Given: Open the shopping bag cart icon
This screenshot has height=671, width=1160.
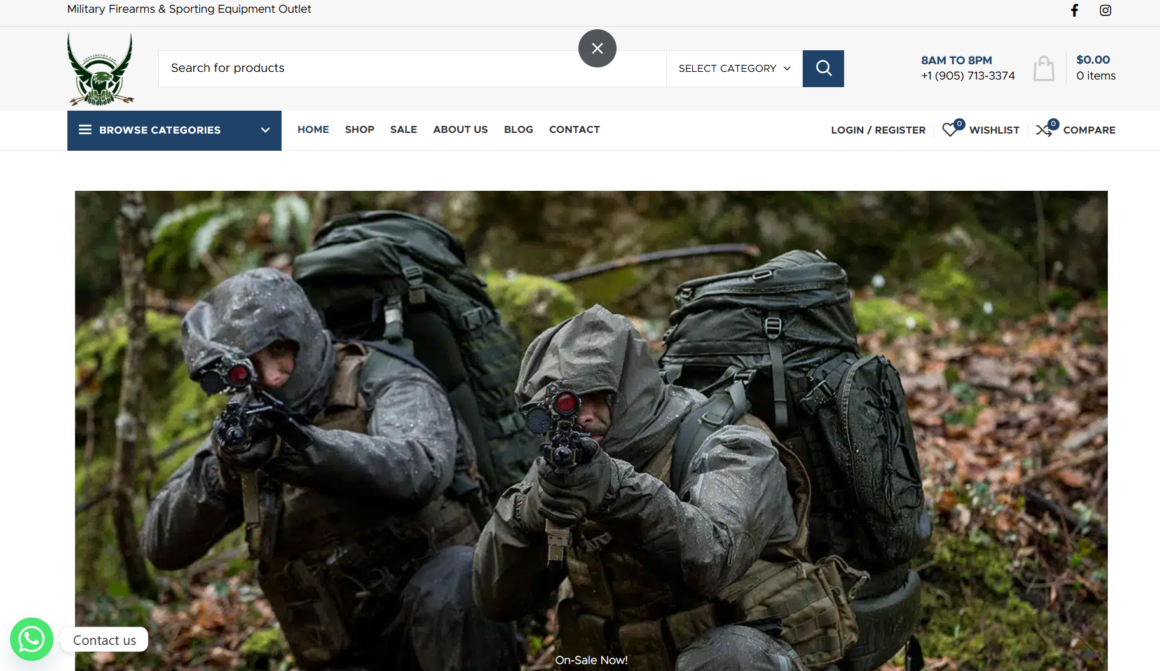Looking at the screenshot, I should [x=1044, y=68].
